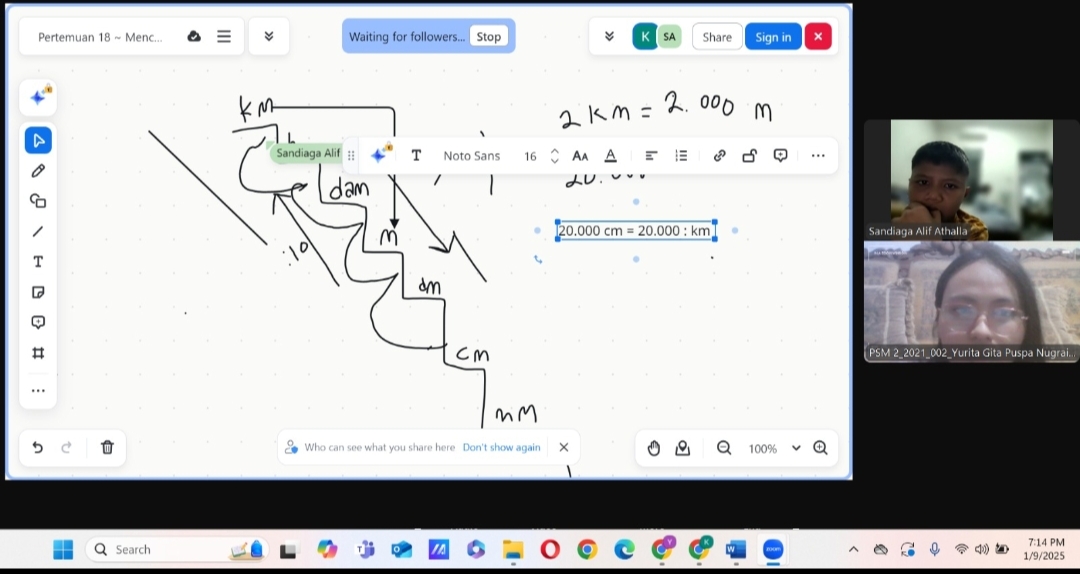Open the text alignment options
Viewport: 1080px width, 574px height.
651,156
